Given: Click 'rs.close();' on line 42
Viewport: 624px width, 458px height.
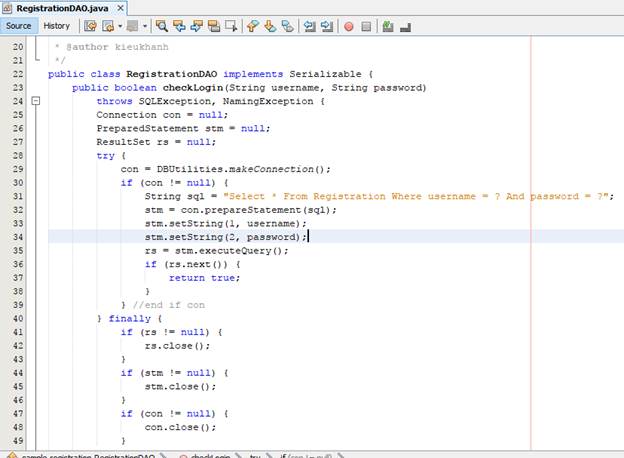Looking at the screenshot, I should point(177,346).
